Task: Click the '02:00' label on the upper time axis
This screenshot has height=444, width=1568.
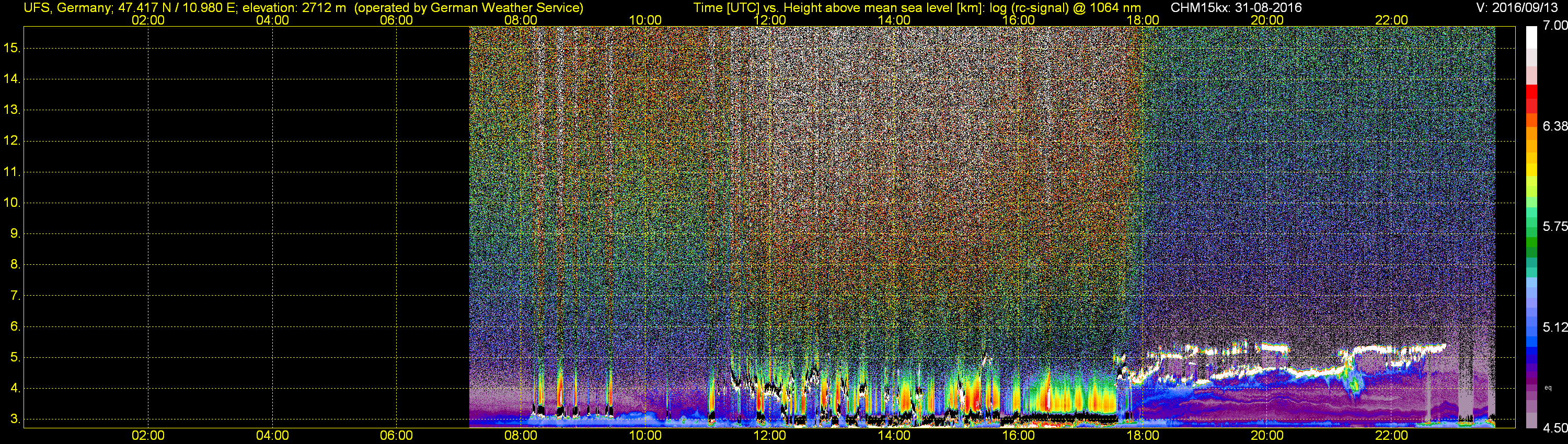Action: coord(148,19)
